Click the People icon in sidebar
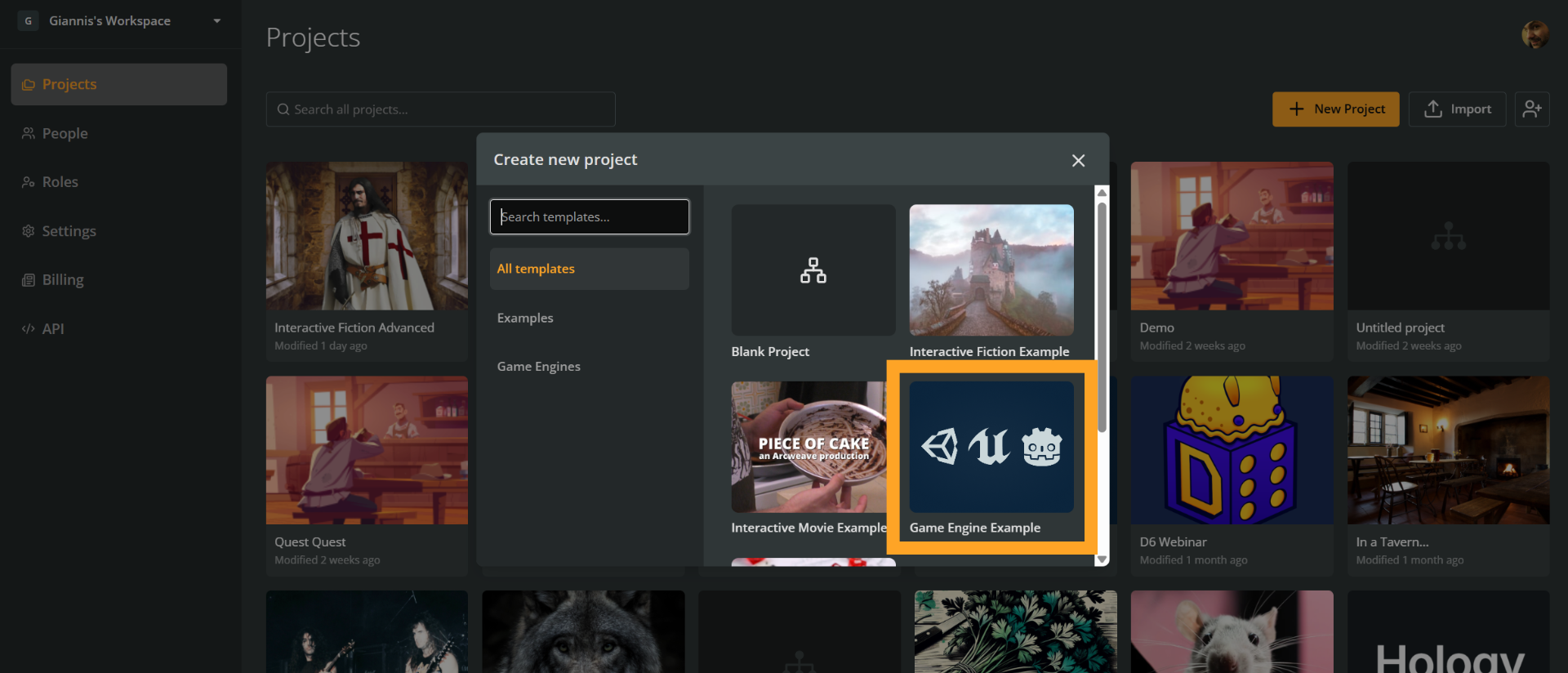 pyautogui.click(x=29, y=133)
